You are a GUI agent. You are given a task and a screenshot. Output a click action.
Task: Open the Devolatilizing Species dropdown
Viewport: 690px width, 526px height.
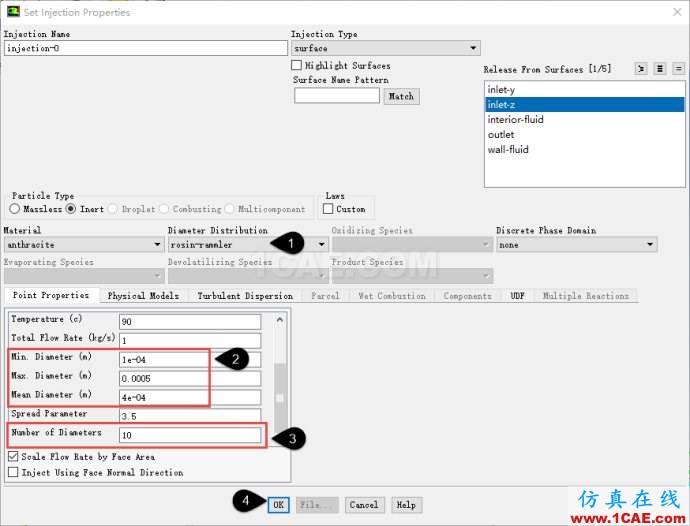click(248, 276)
